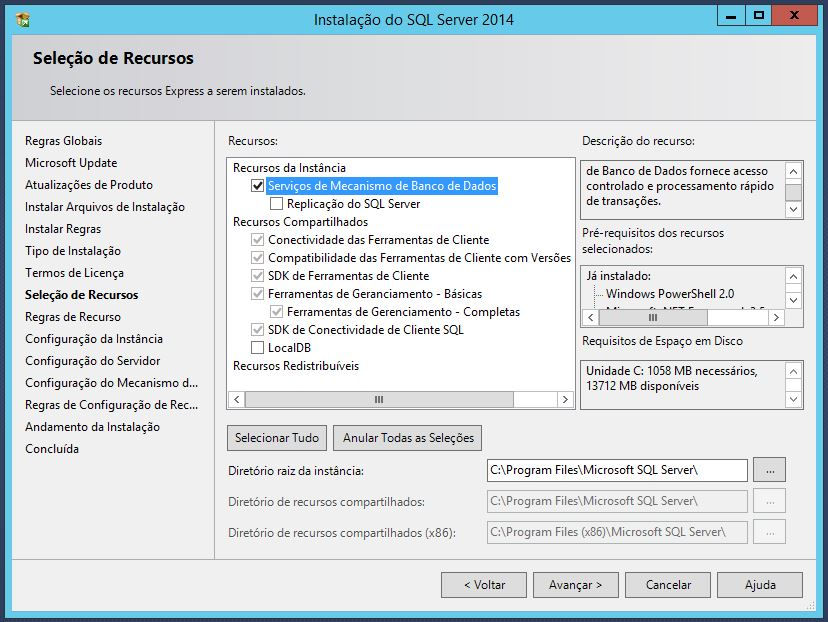Click up arrow in prerequisites list scrollbar
828x622 pixels.
[793, 276]
